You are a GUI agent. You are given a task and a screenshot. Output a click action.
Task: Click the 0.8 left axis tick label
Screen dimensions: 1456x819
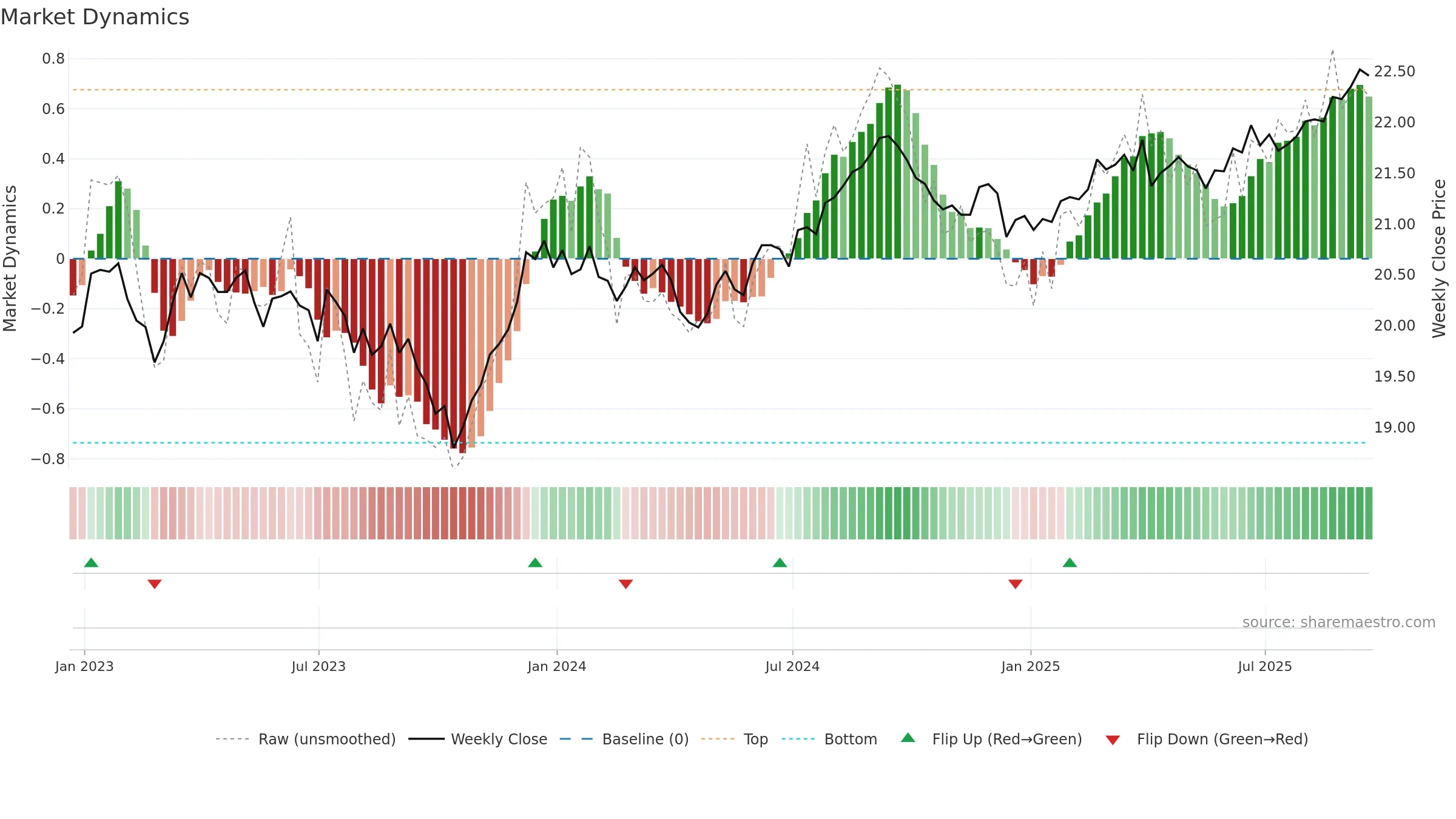[x=53, y=59]
